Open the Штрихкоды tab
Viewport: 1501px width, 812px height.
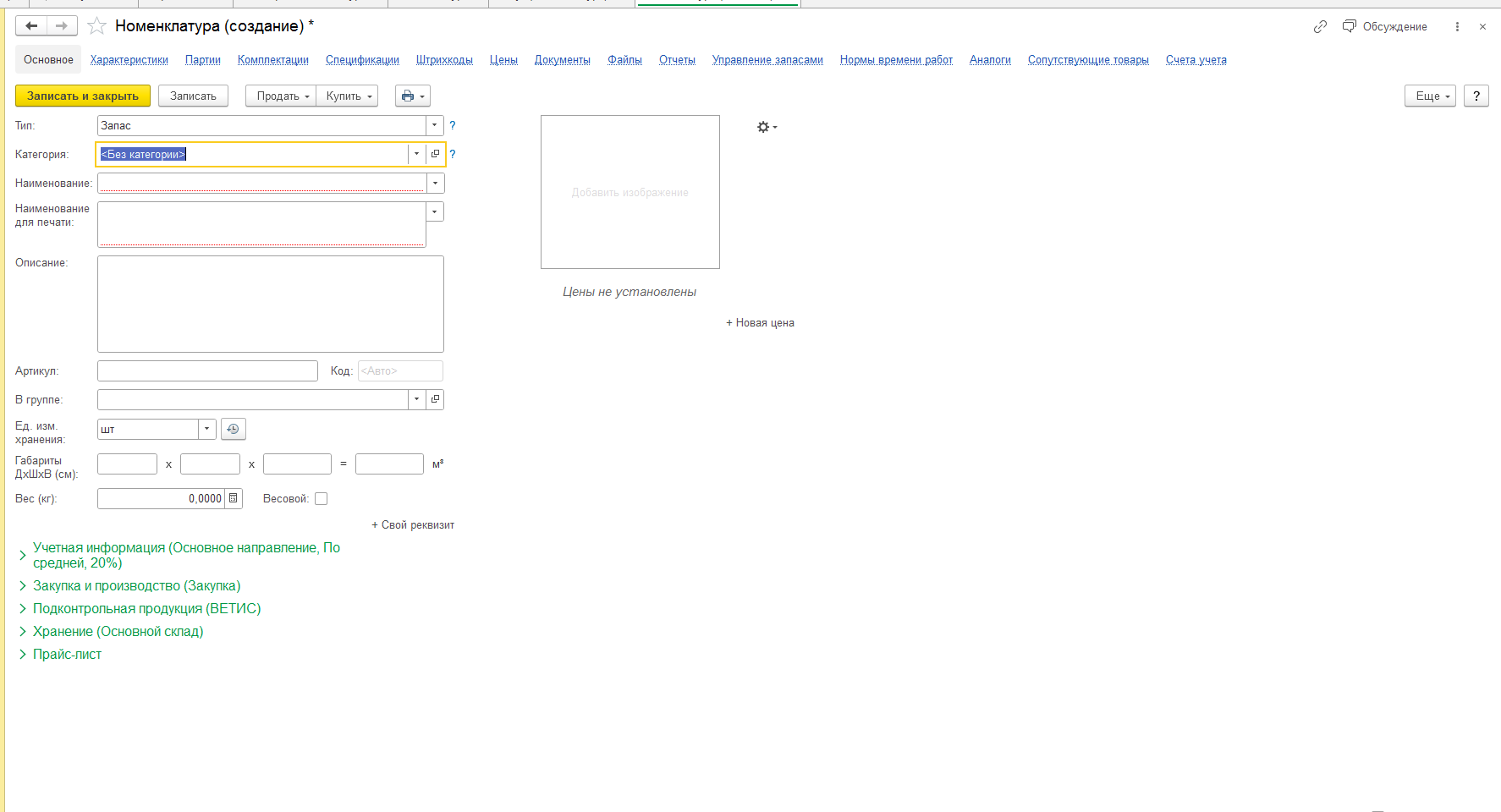[444, 60]
